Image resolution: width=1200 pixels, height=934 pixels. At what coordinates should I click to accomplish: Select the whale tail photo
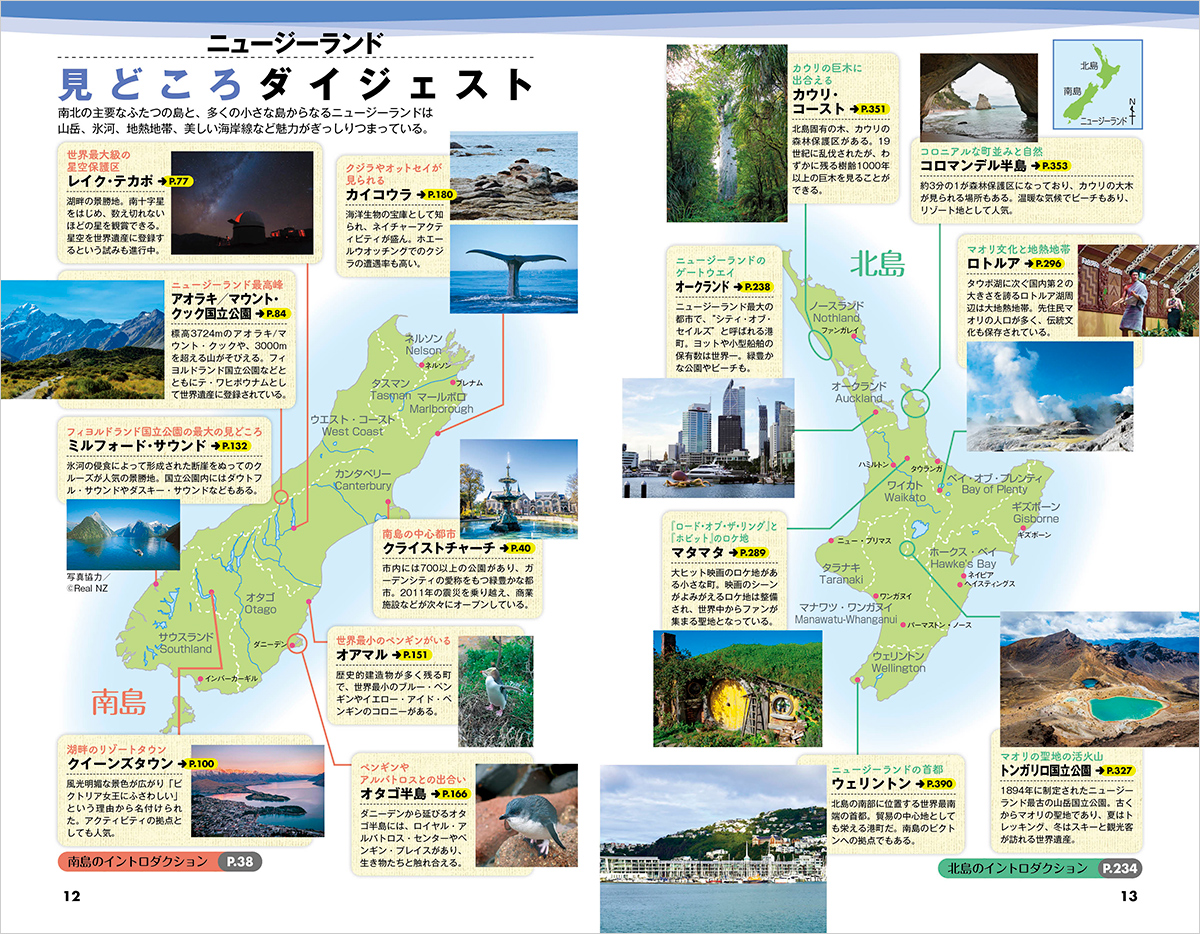pyautogui.click(x=513, y=269)
